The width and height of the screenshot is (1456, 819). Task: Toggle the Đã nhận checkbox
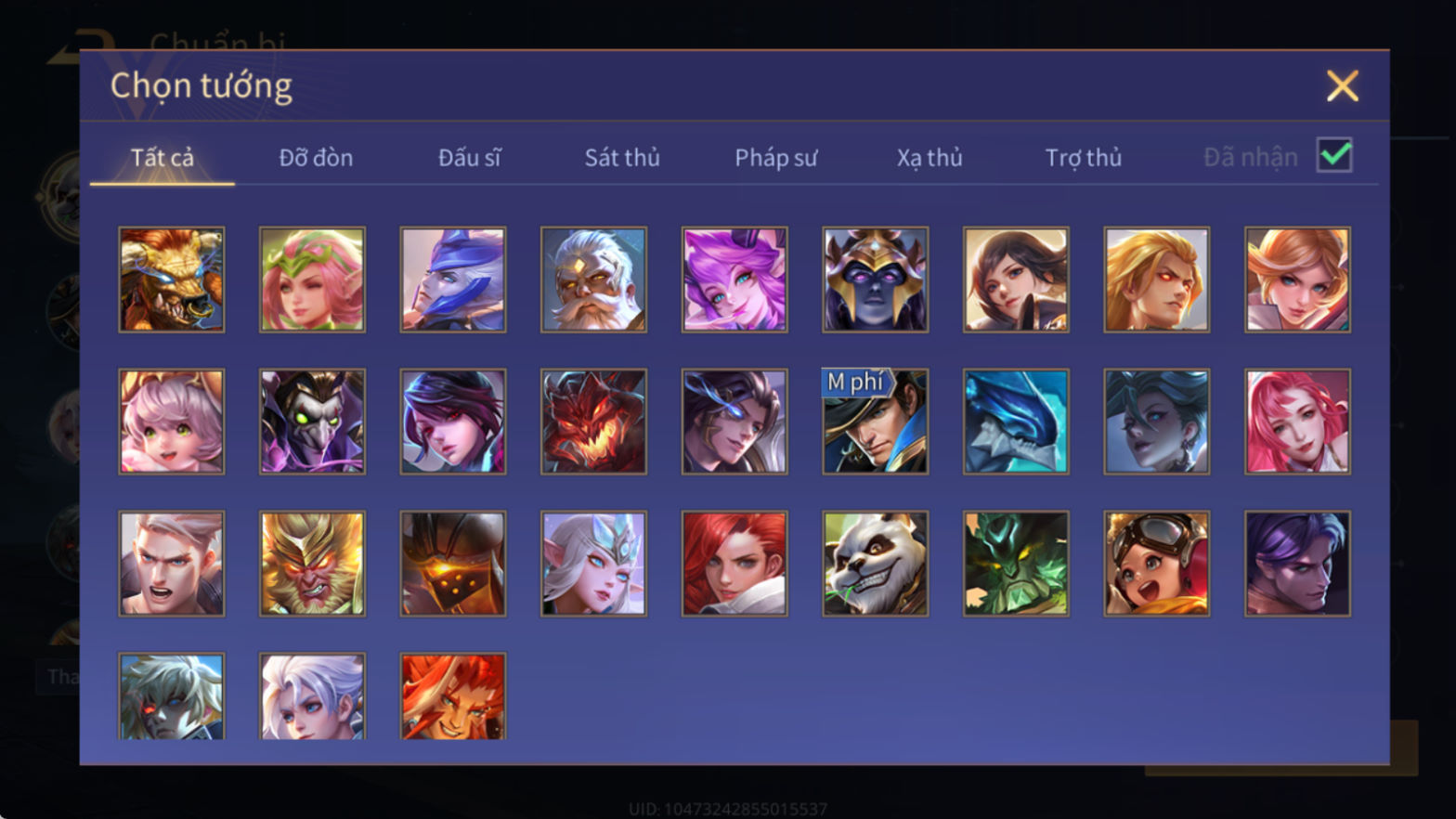coord(1334,155)
